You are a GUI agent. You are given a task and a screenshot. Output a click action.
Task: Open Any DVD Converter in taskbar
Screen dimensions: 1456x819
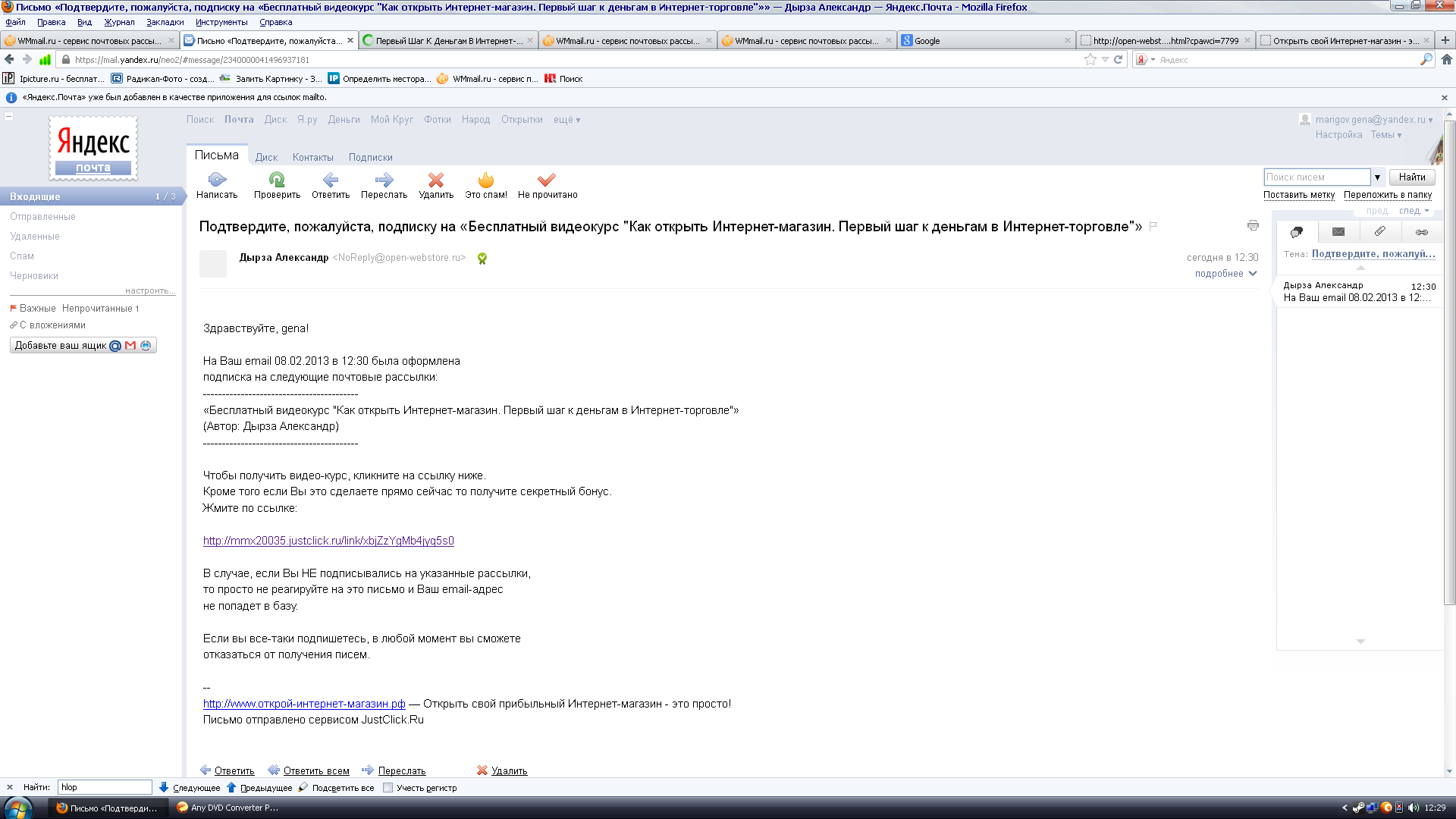pos(227,808)
